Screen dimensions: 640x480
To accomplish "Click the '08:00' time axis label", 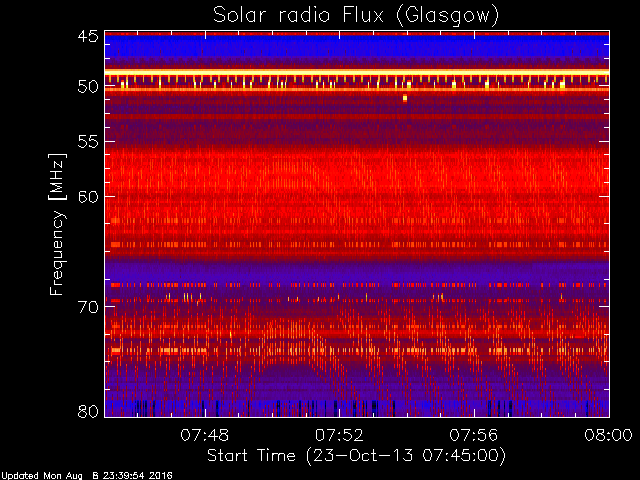I will tap(609, 435).
